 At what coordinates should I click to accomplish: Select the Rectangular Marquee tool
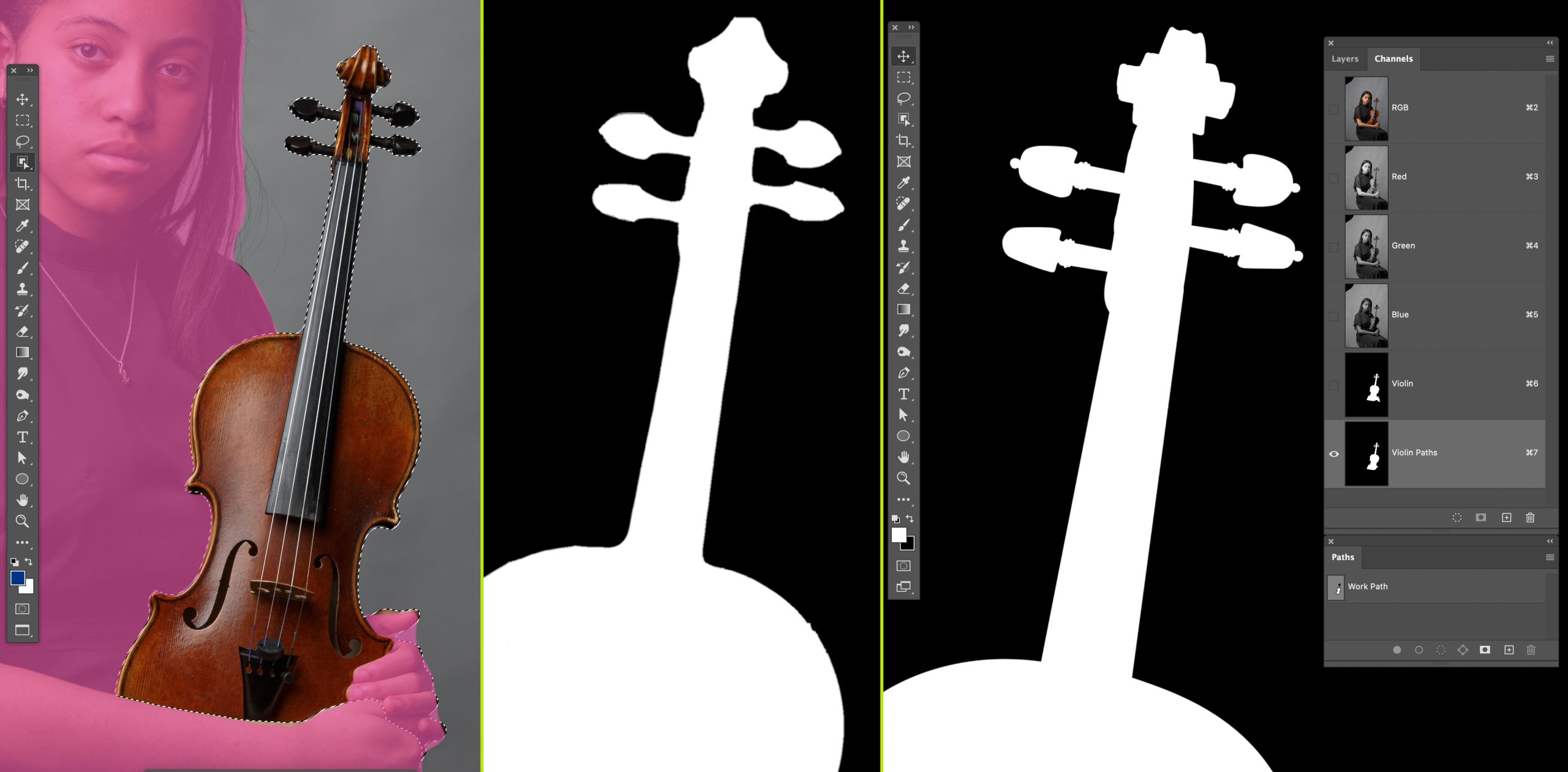22,122
